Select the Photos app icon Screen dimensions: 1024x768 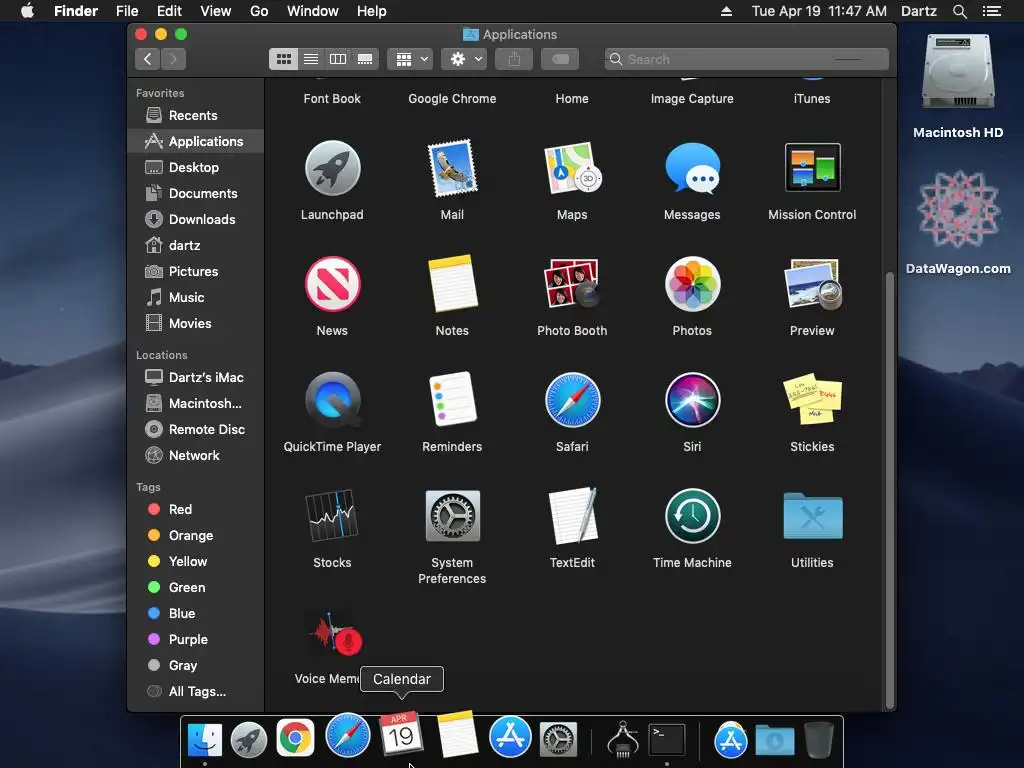692,284
